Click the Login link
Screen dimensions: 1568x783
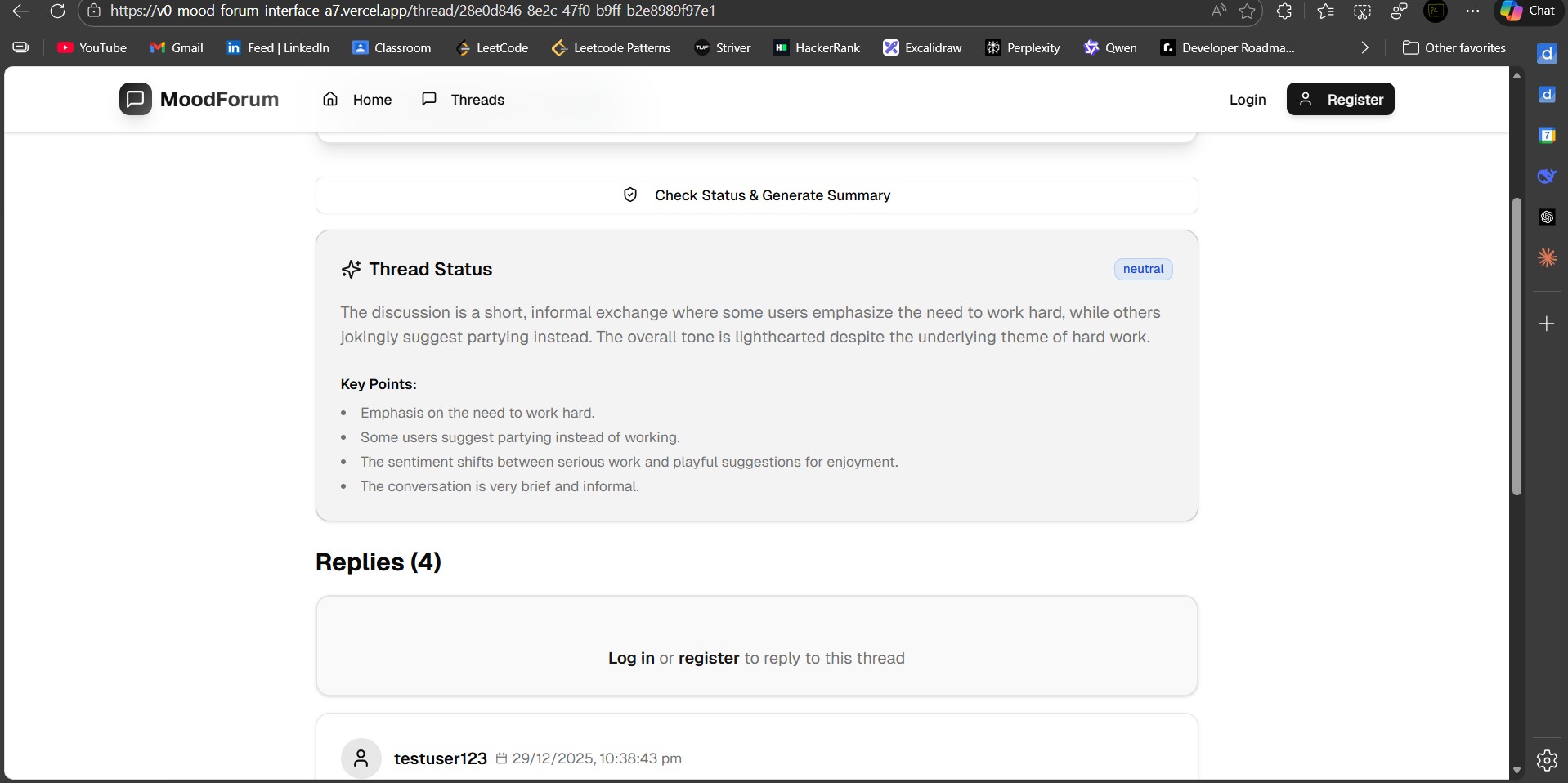point(1247,100)
